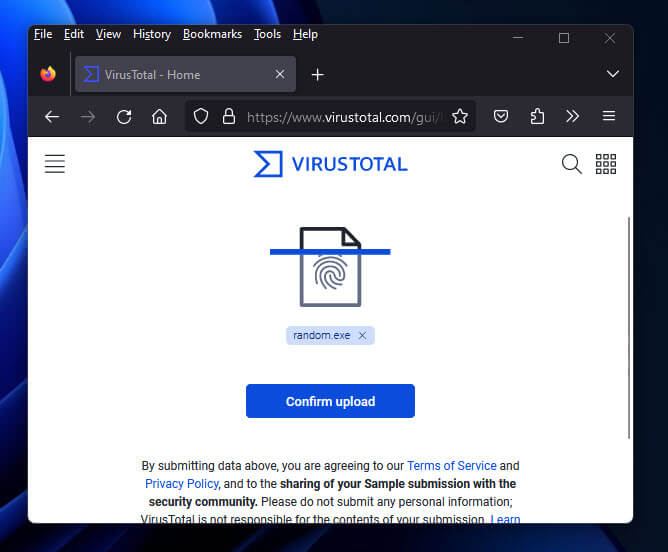
Task: Minimize the Firefox window
Action: pos(518,38)
